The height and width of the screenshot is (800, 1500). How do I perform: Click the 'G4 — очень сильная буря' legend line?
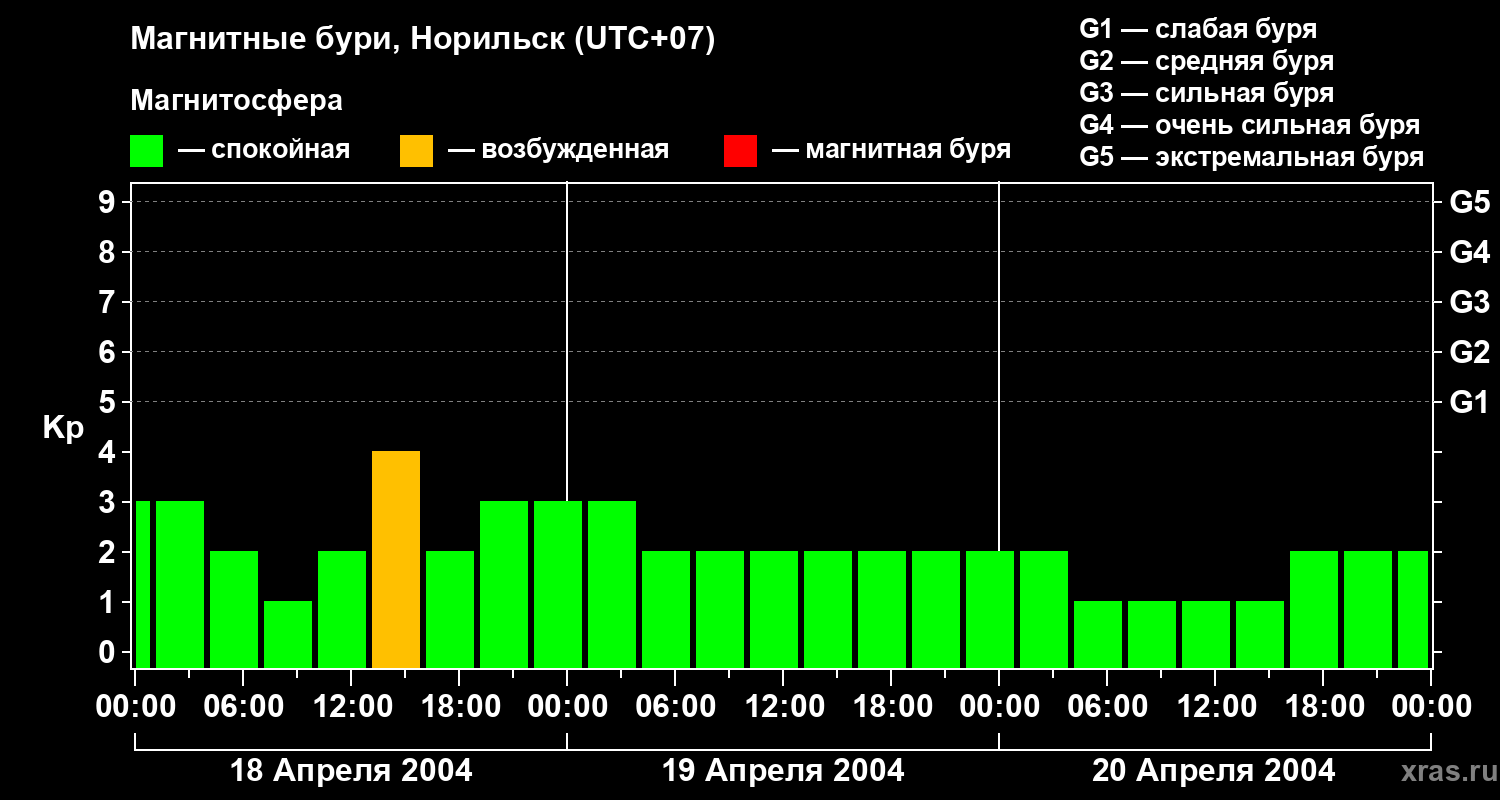1250,125
